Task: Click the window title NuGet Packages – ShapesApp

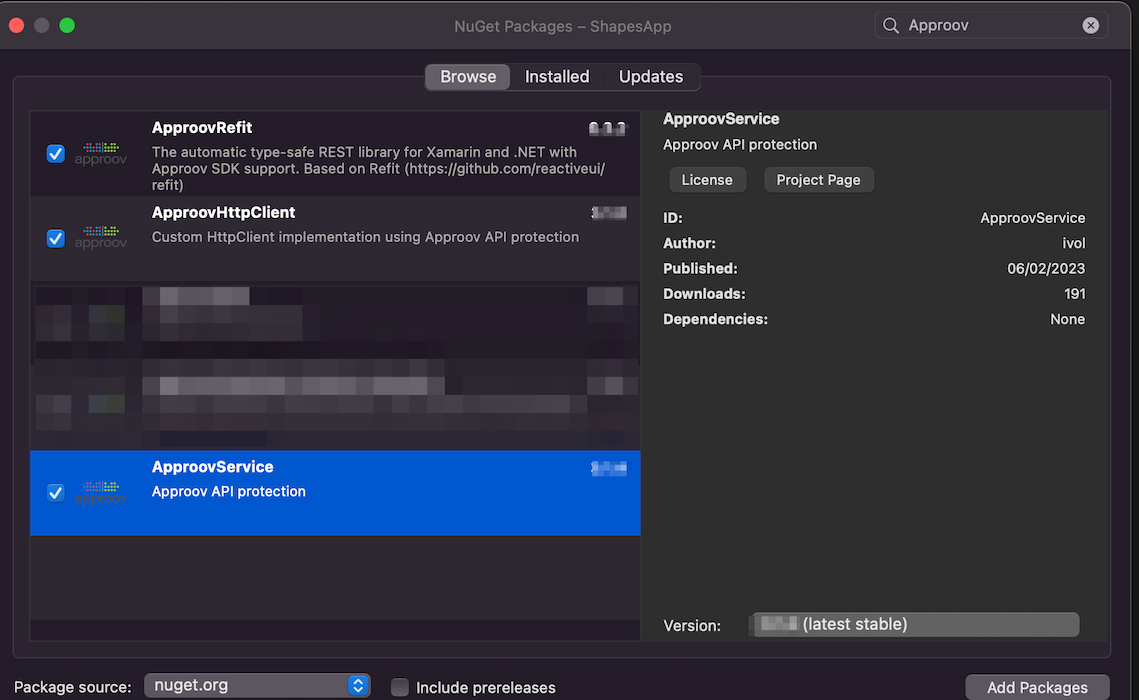Action: point(562,26)
